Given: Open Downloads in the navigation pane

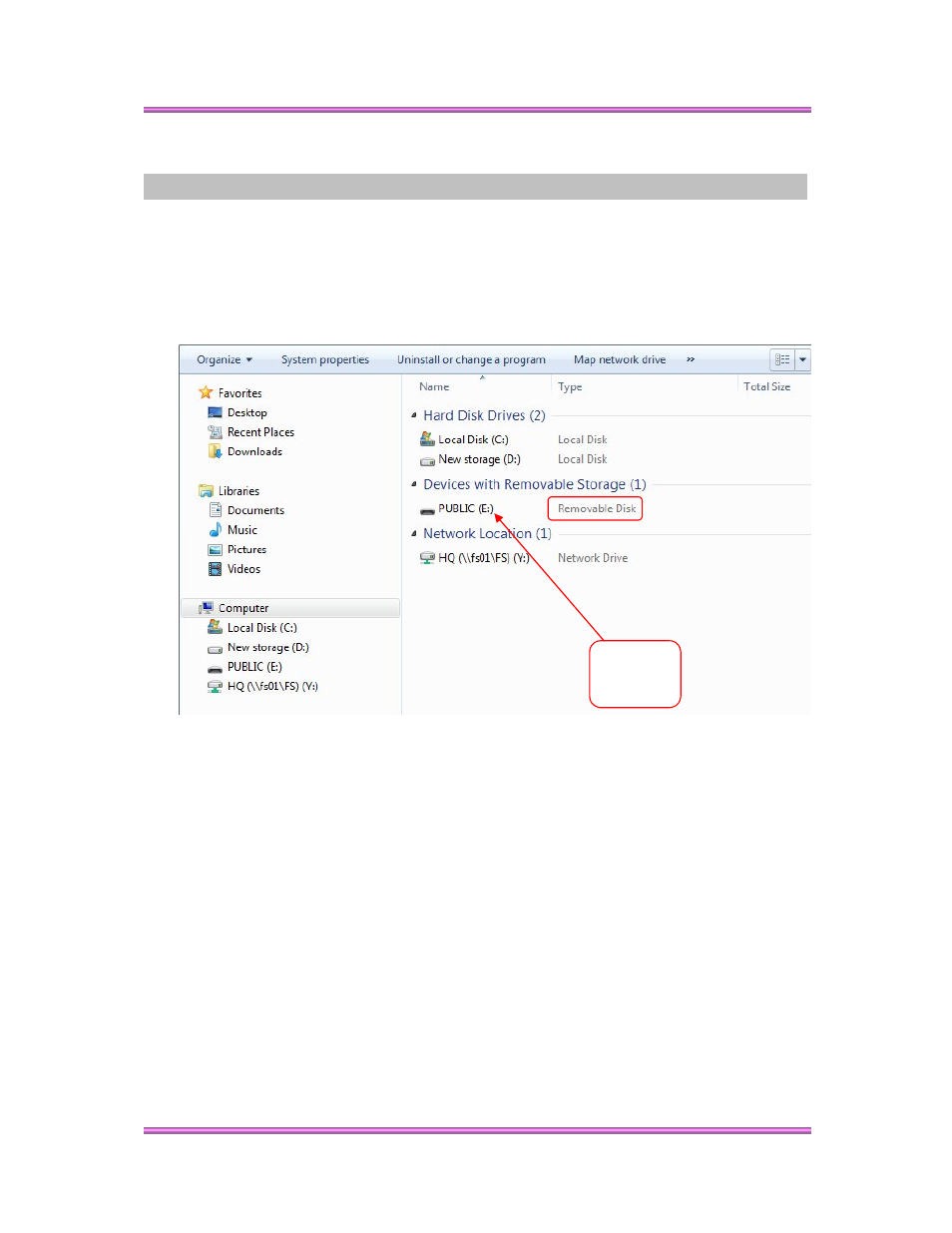Looking at the screenshot, I should click(x=255, y=452).
